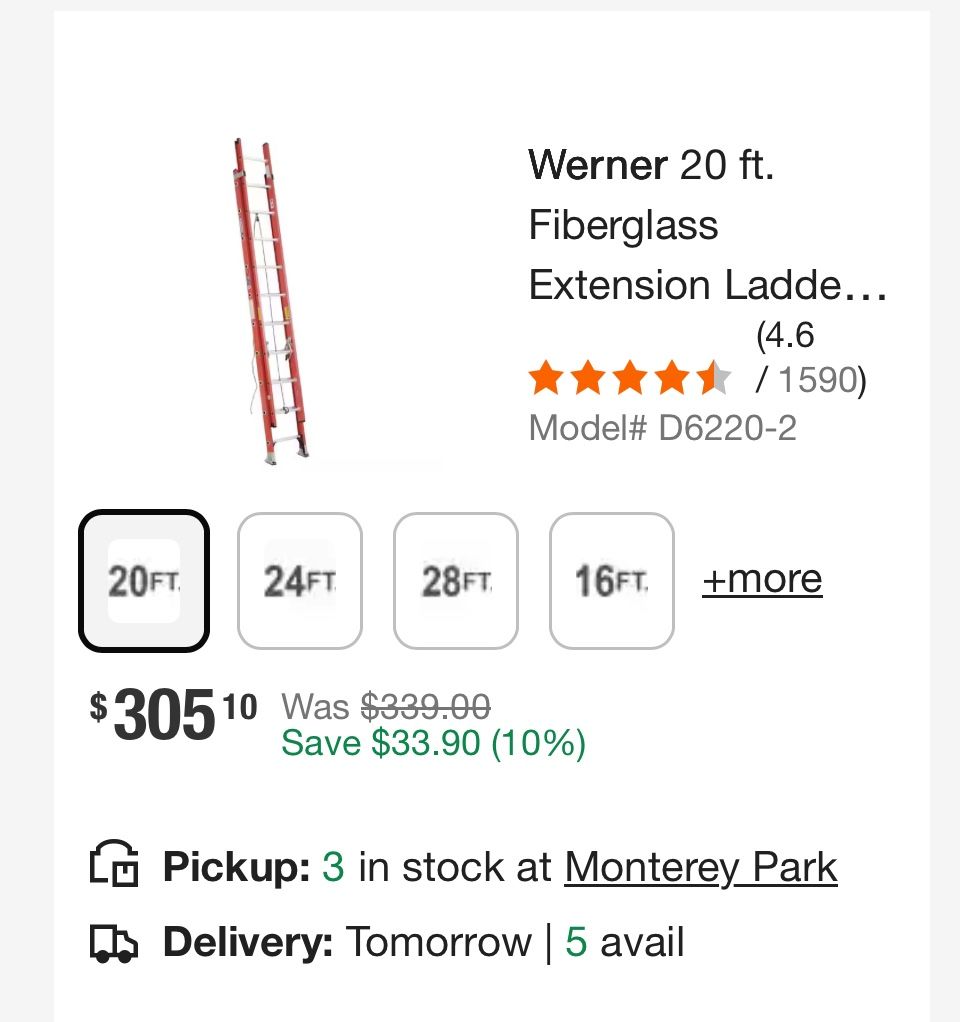This screenshot has width=960, height=1022.
Task: Open the 1590 reviews count
Action: 812,380
